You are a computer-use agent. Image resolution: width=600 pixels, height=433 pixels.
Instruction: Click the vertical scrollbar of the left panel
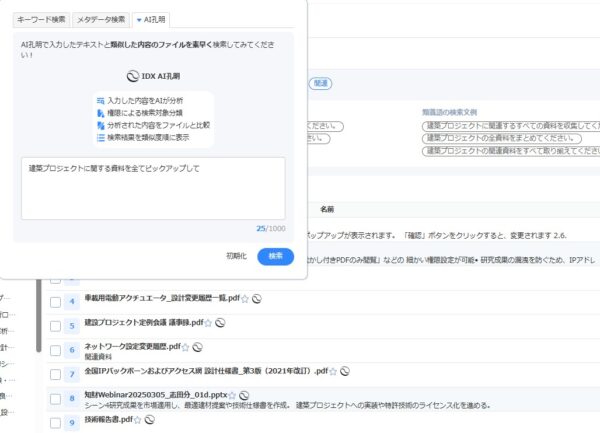pyautogui.click(x=39, y=316)
